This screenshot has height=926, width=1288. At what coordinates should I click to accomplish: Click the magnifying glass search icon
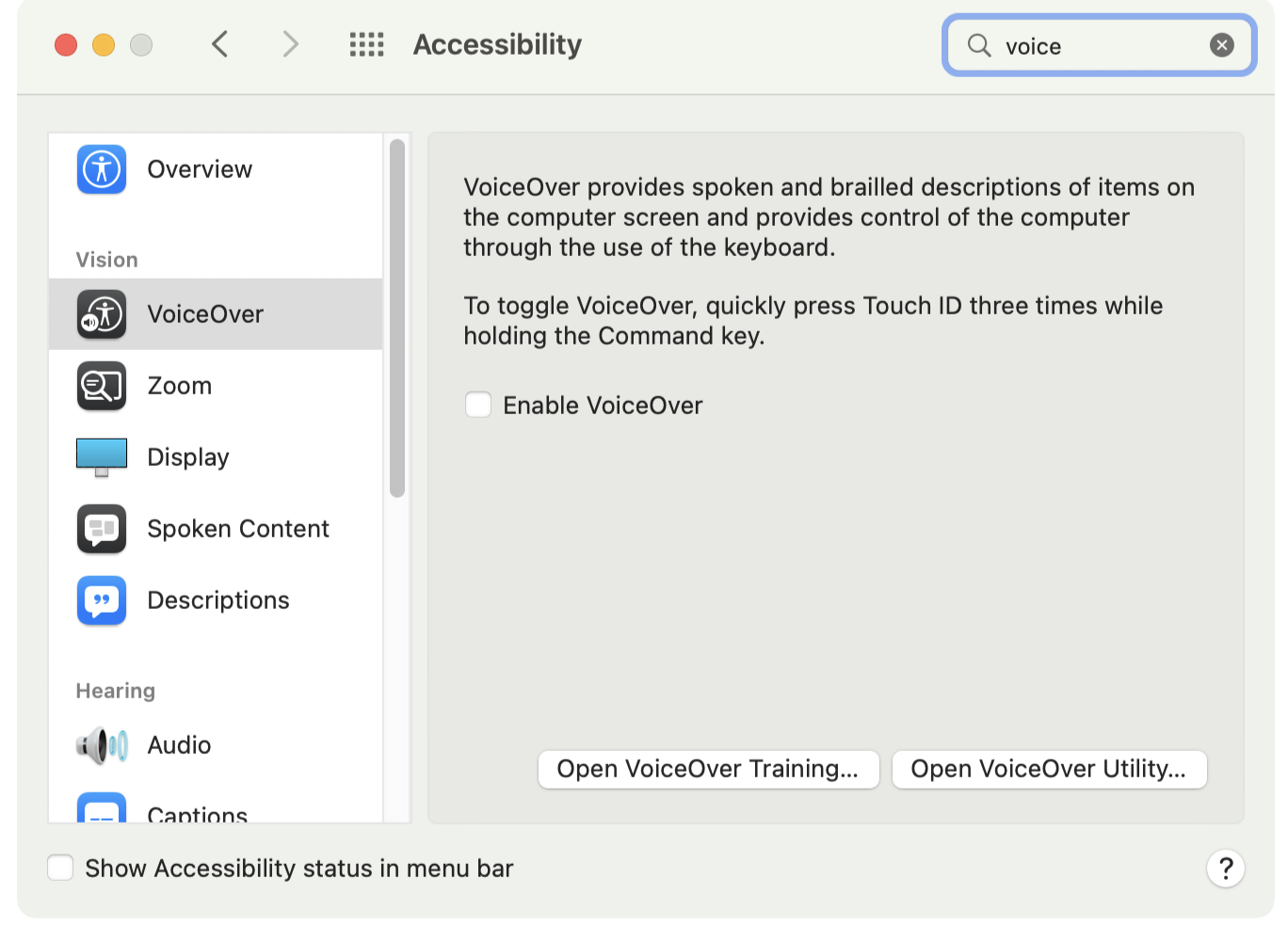(979, 45)
